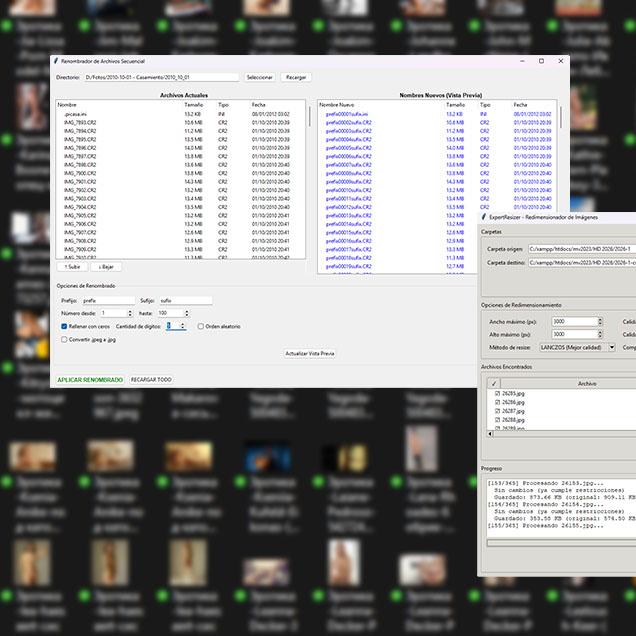Enable the Orden aleatorio checkbox
This screenshot has height=636, width=636.
point(200,326)
